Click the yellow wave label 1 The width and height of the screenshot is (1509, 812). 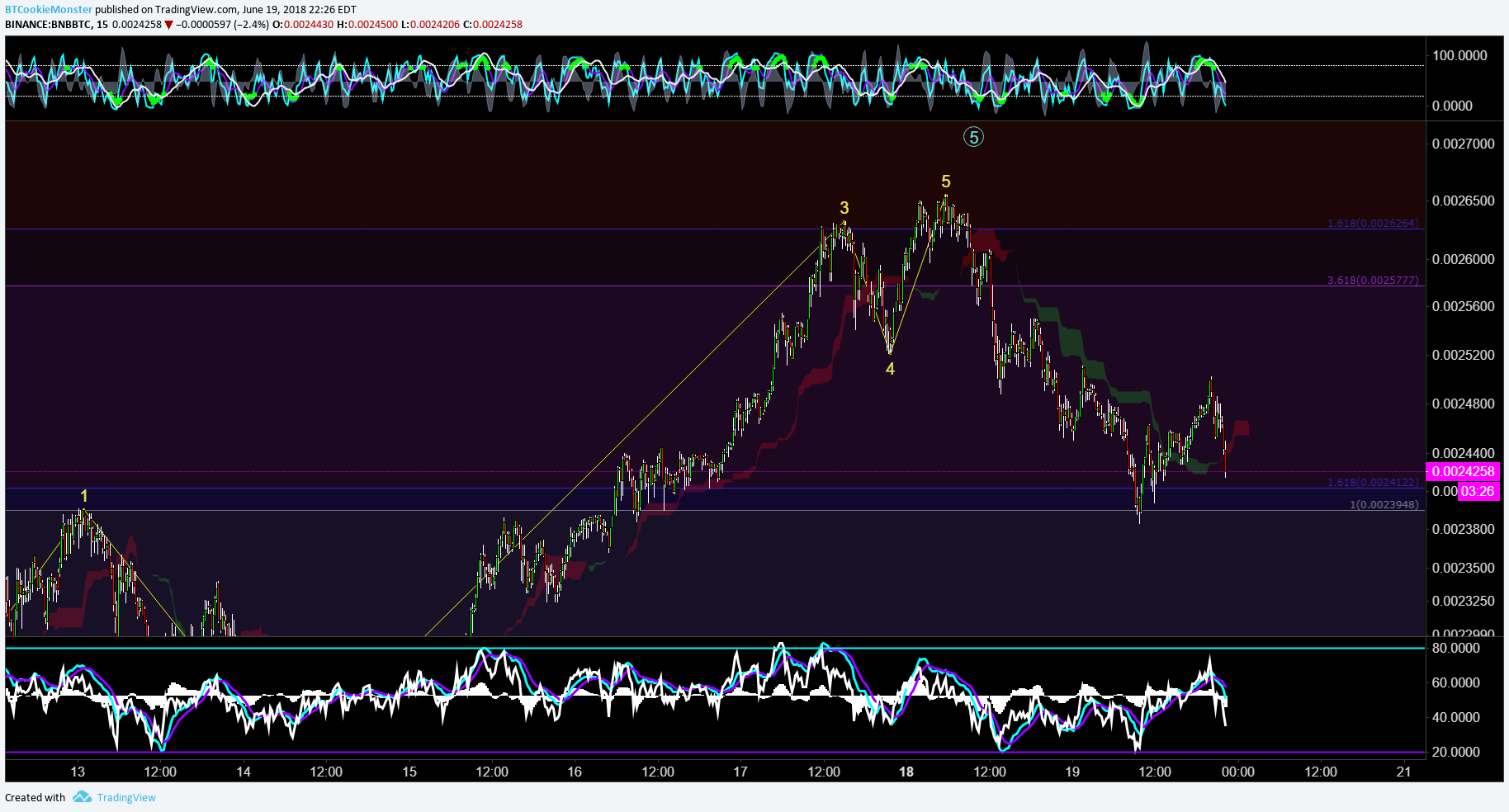84,496
